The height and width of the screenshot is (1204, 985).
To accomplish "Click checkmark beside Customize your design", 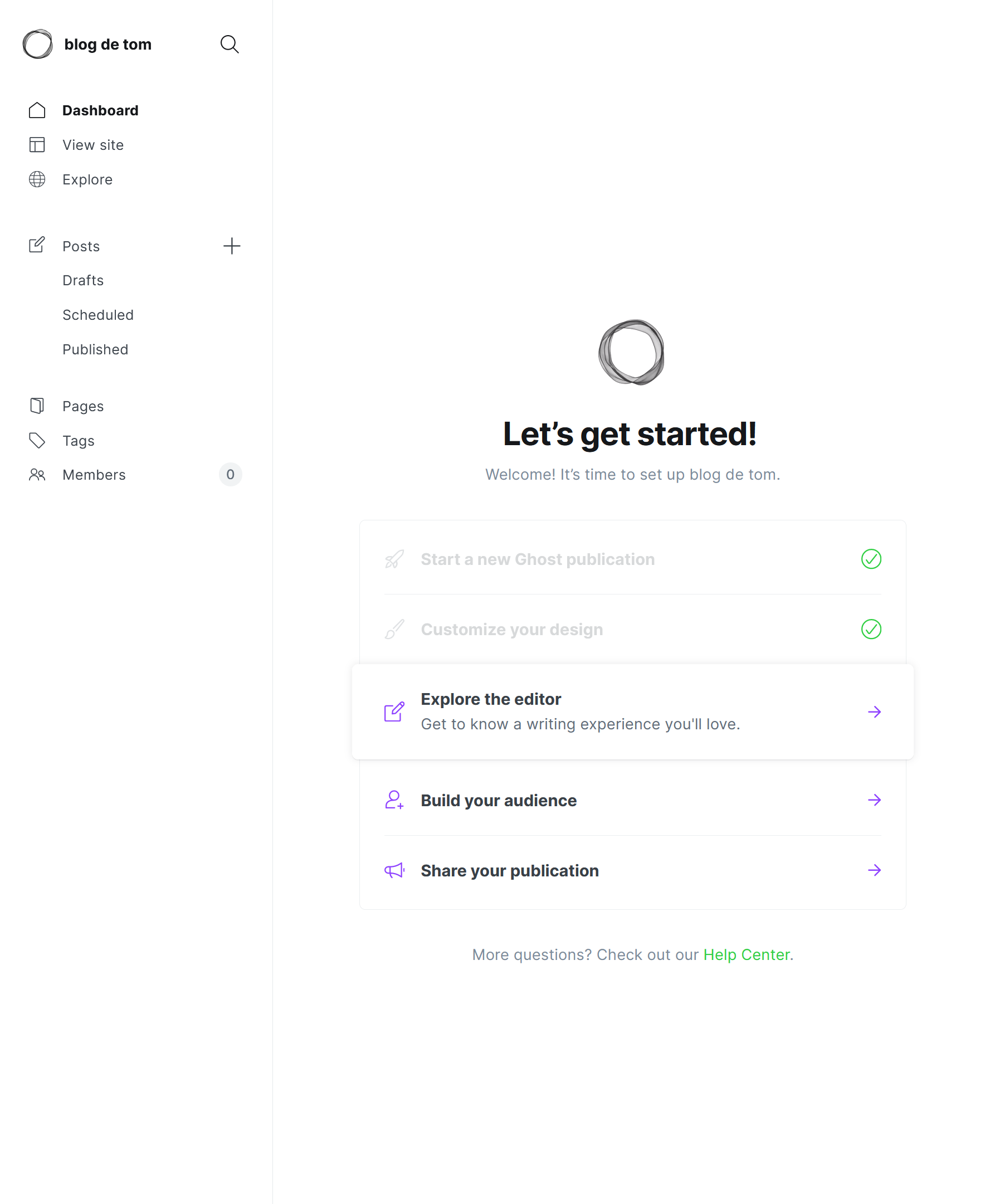I will coord(871,629).
